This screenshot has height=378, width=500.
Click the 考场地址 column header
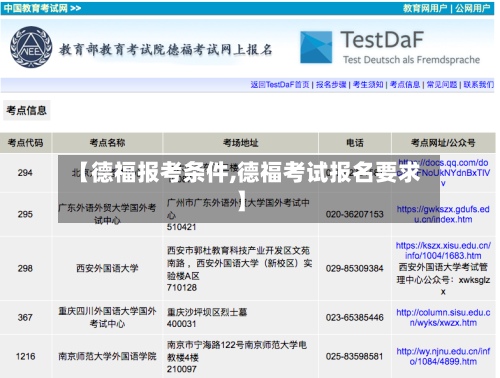(x=241, y=143)
